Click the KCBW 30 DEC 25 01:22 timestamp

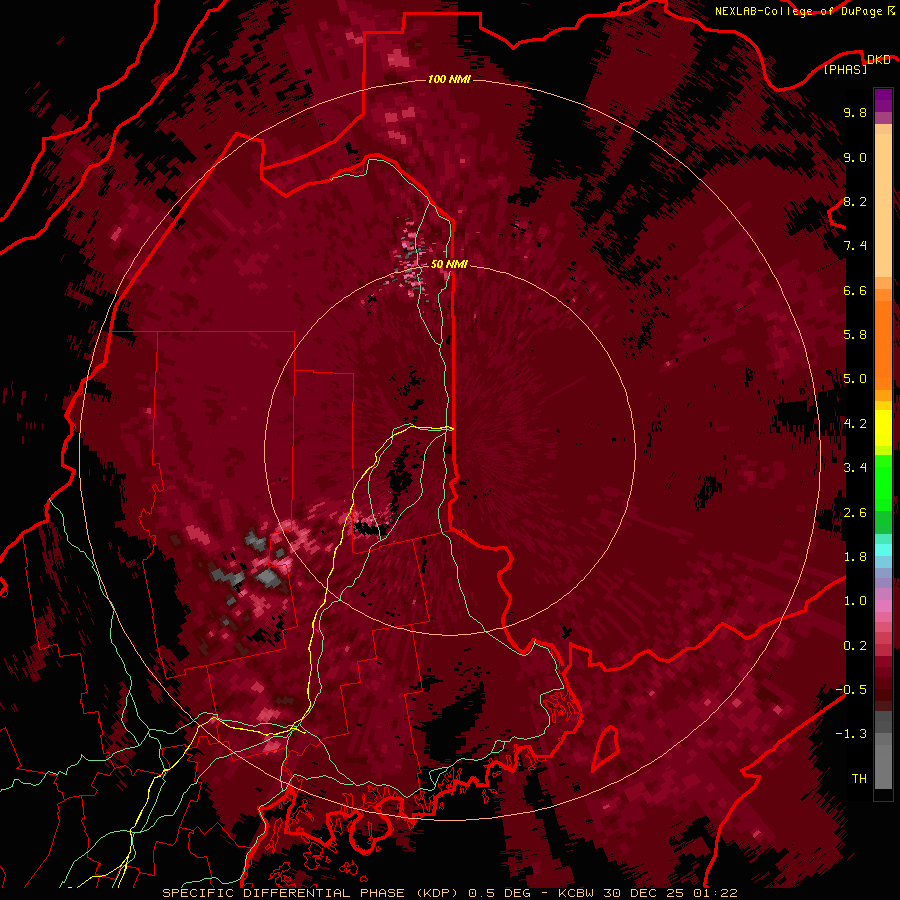coord(647,893)
